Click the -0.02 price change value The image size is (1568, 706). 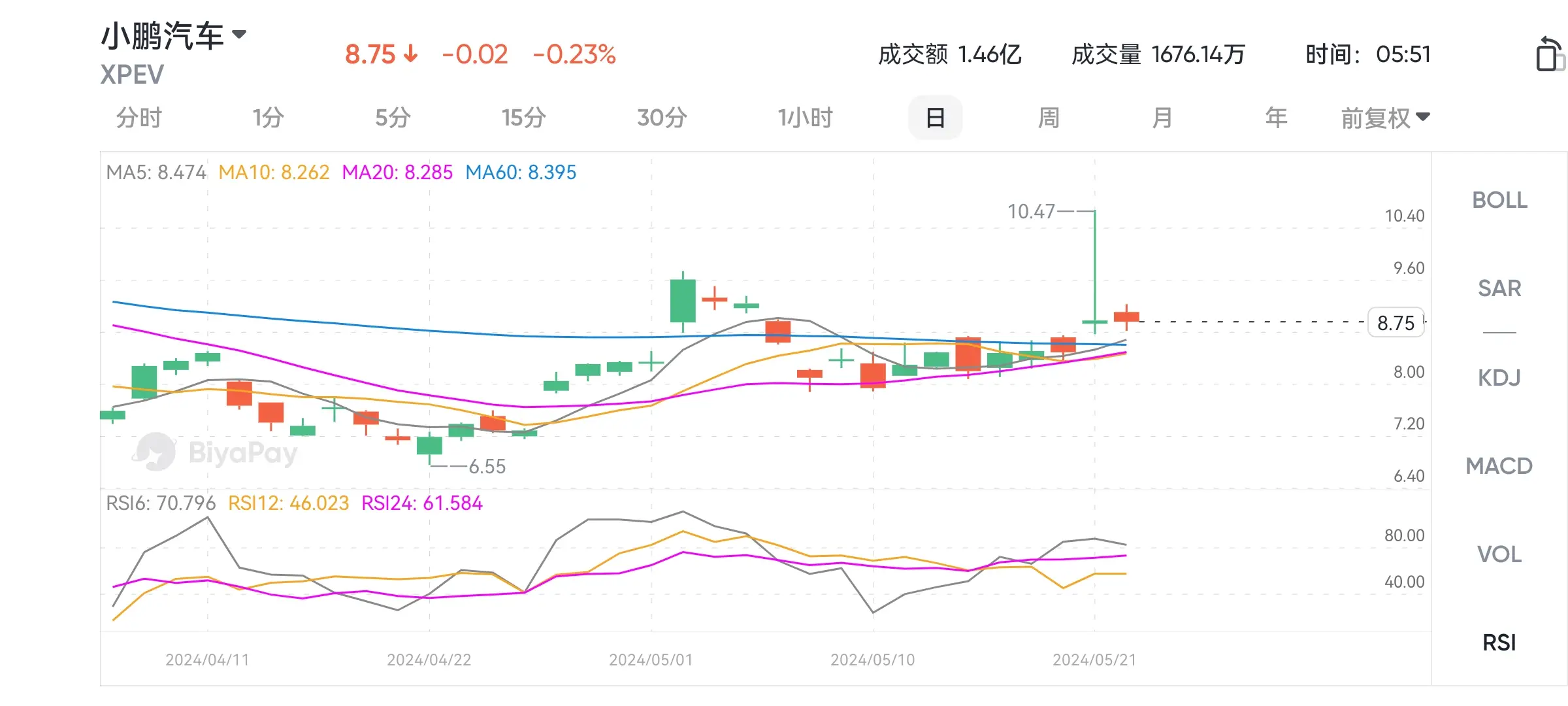click(x=475, y=54)
